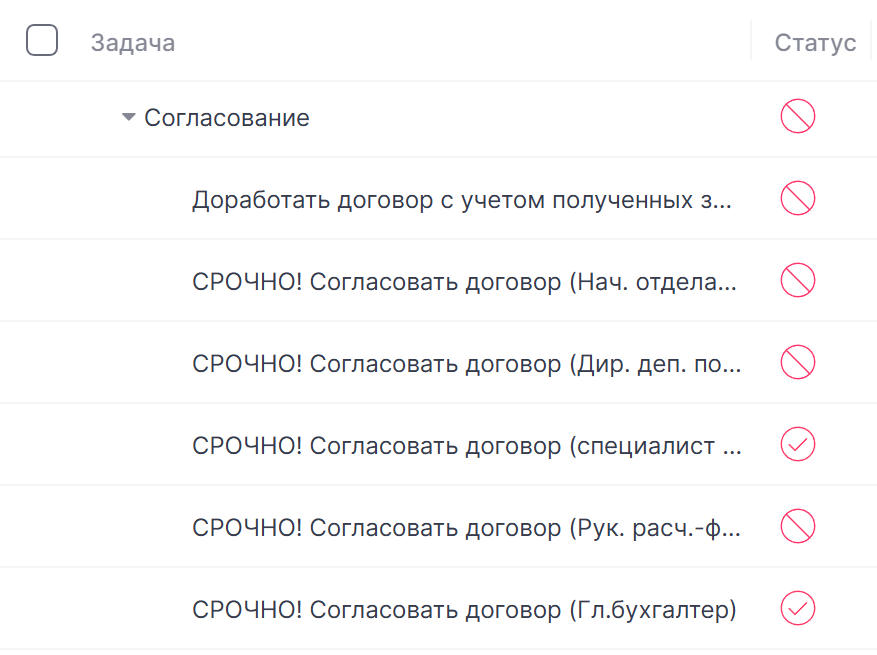The image size is (877, 655).
Task: Open Согласовать договор (Дир. деп. по) task
Action: (466, 364)
